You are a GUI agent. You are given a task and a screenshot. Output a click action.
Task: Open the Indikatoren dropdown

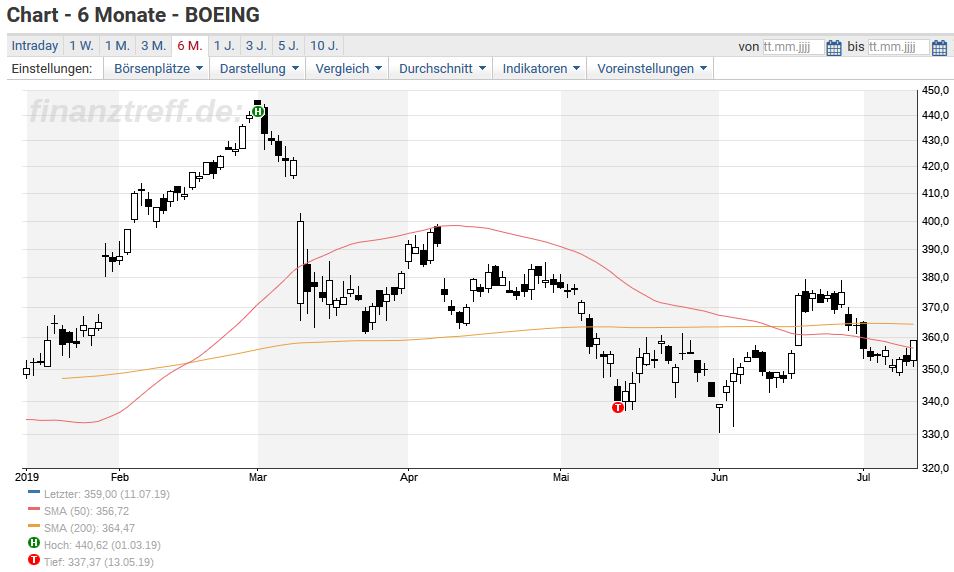[540, 69]
